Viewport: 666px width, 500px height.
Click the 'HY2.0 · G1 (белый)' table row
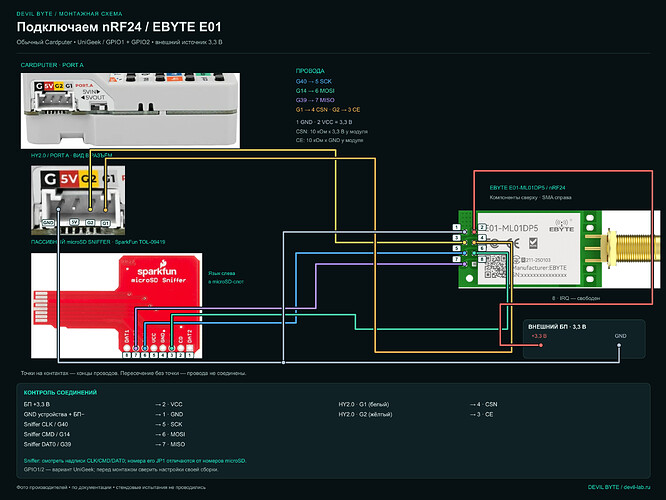pos(364,404)
